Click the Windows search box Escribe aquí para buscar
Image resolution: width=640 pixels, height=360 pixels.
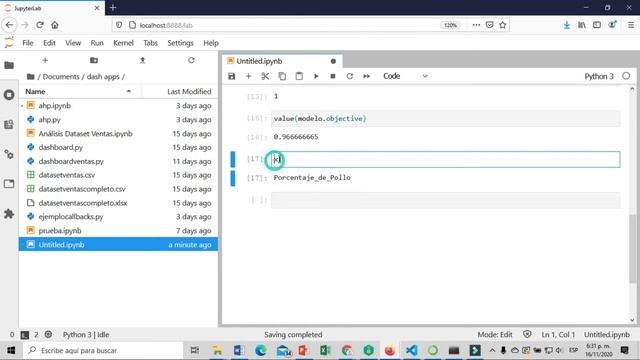coord(103,351)
